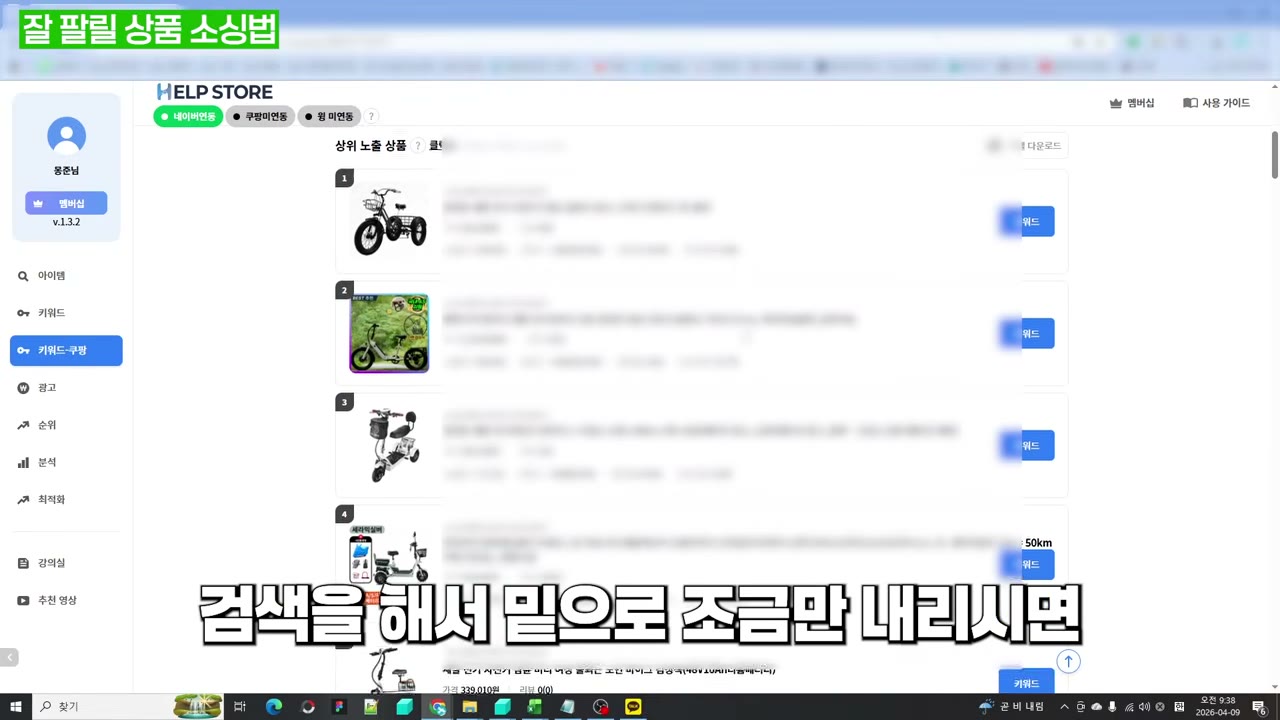
Task: Open Excel from the taskbar
Action: (534, 707)
